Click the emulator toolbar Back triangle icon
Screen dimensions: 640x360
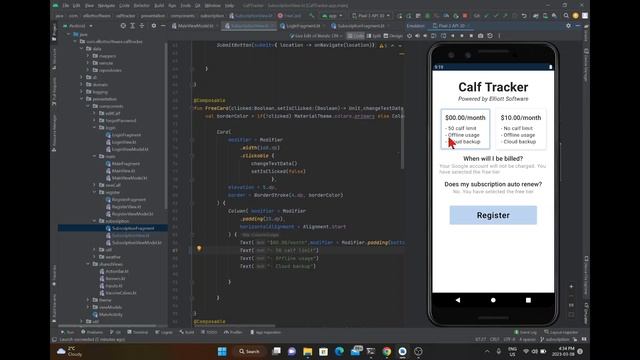point(453,36)
